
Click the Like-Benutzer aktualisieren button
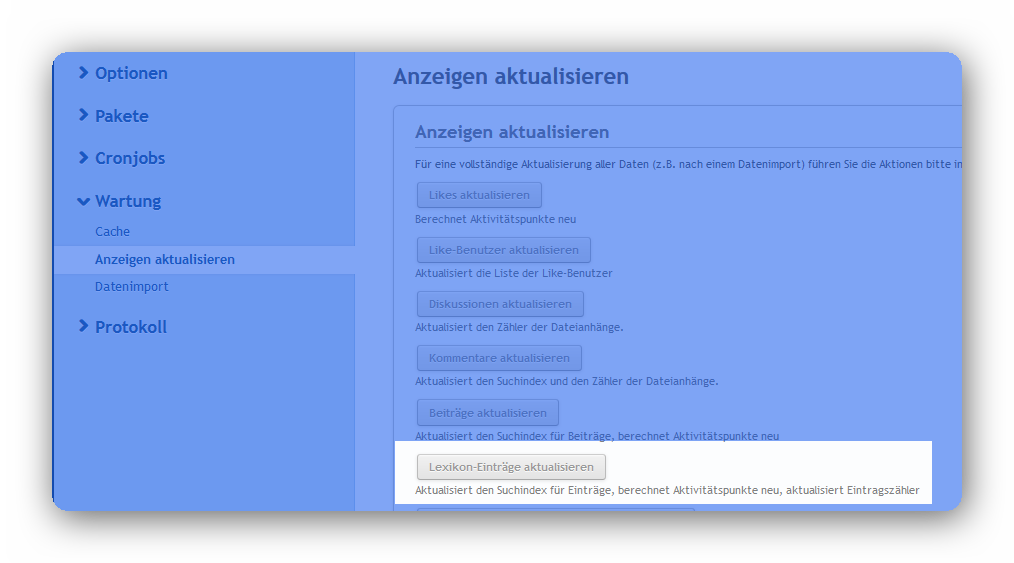pos(504,250)
